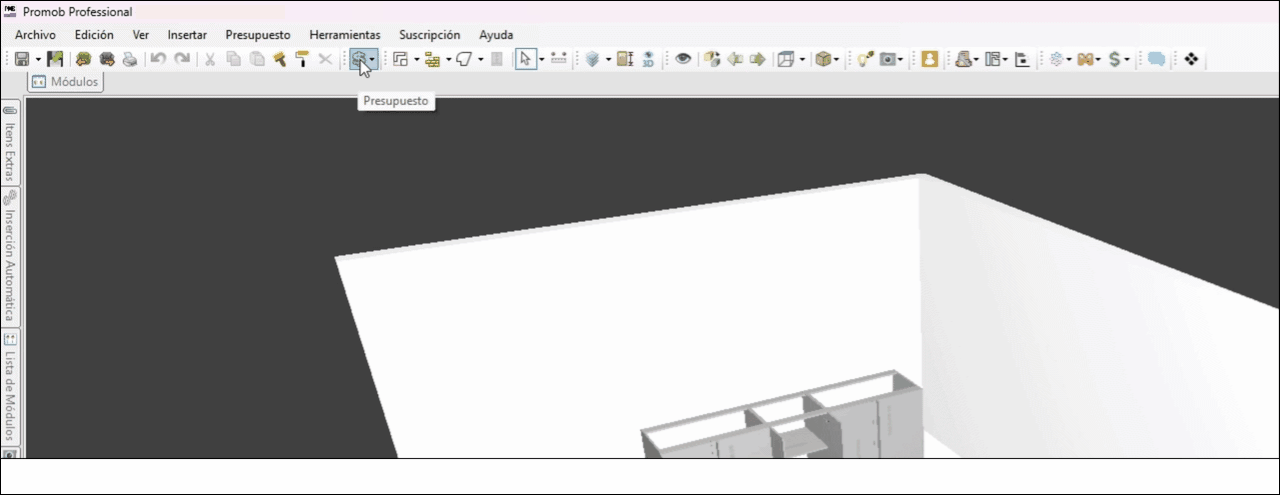This screenshot has height=495, width=1280.
Task: Click the printer icon in toolbar
Action: pos(130,60)
